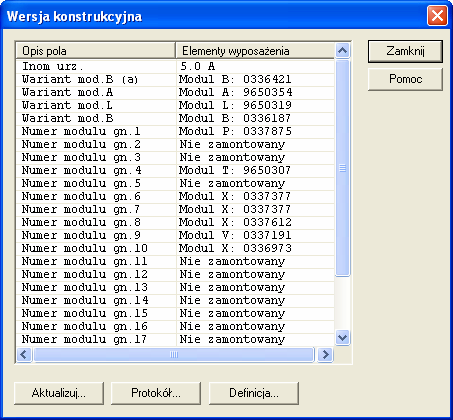Select "Nie zamontowany" in the gn.14 row
The image size is (453, 420).
click(255, 300)
